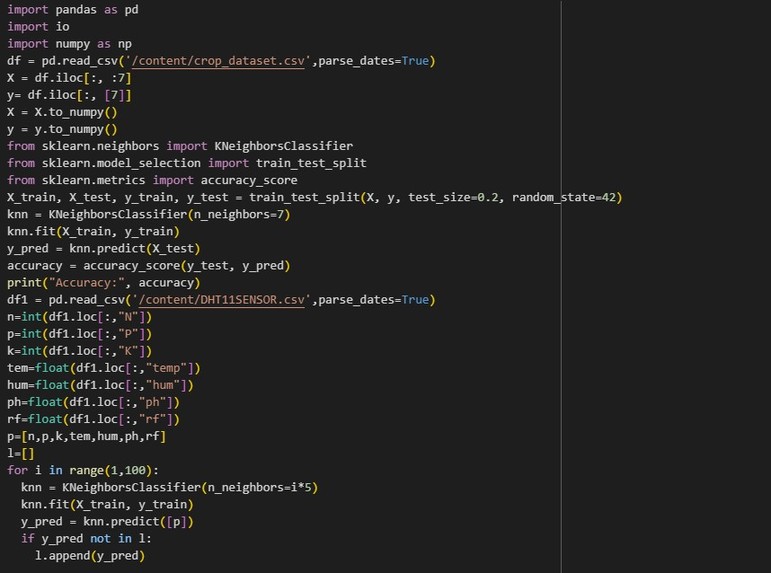The image size is (771, 573).
Task: Click the 'test_size=0.2' argument
Action: pos(453,197)
